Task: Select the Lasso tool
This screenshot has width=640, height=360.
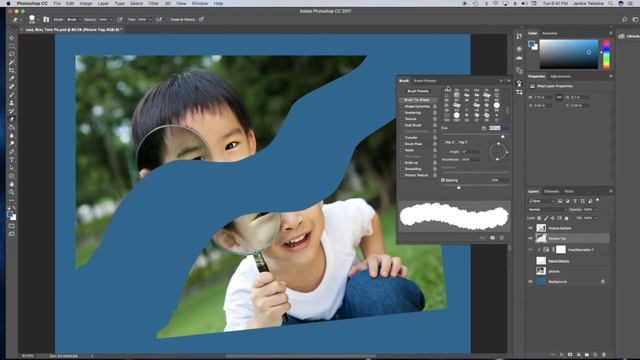Action: (11, 54)
